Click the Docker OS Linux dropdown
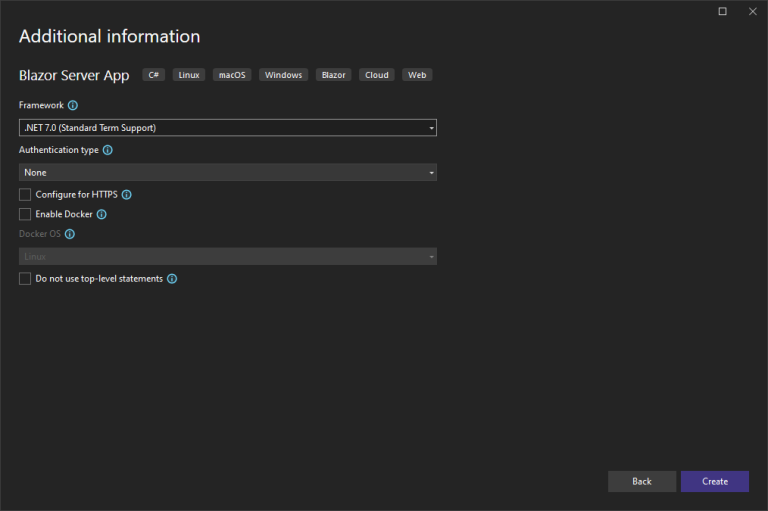 click(228, 257)
